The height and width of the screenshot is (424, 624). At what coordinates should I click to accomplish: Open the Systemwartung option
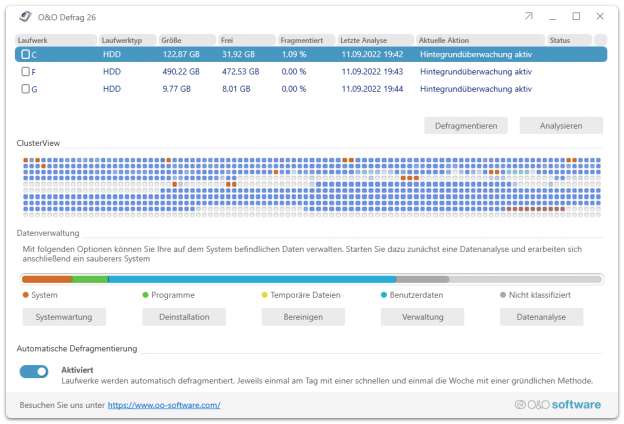64,317
